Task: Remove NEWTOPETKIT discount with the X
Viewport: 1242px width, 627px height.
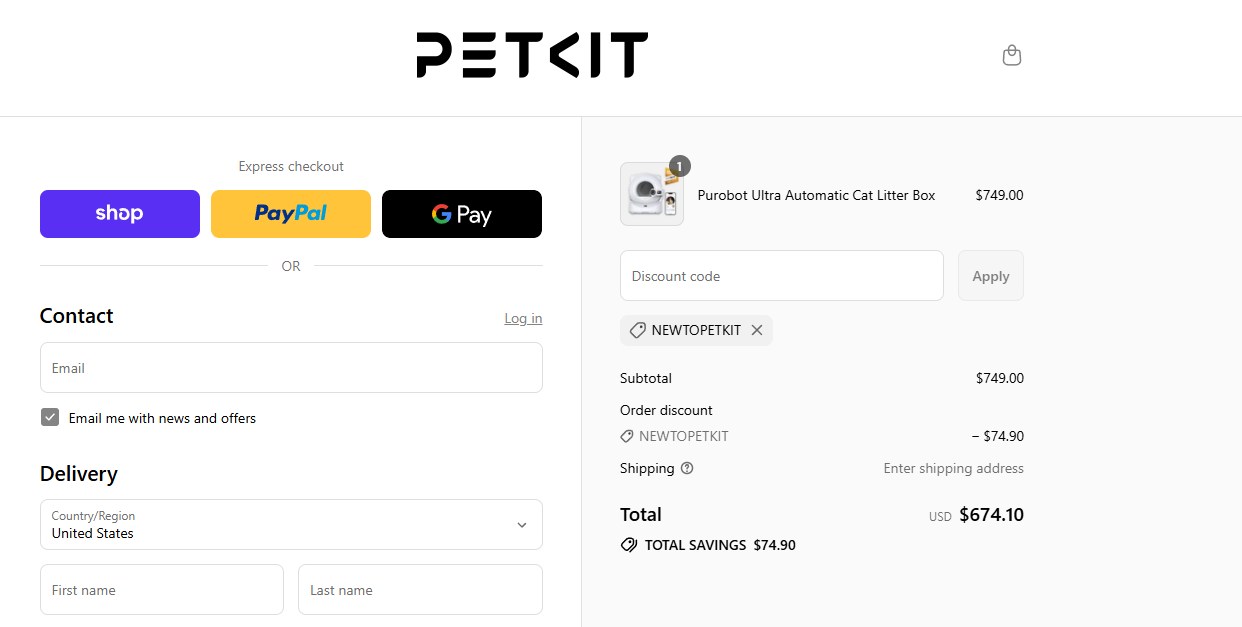Action: click(x=757, y=330)
